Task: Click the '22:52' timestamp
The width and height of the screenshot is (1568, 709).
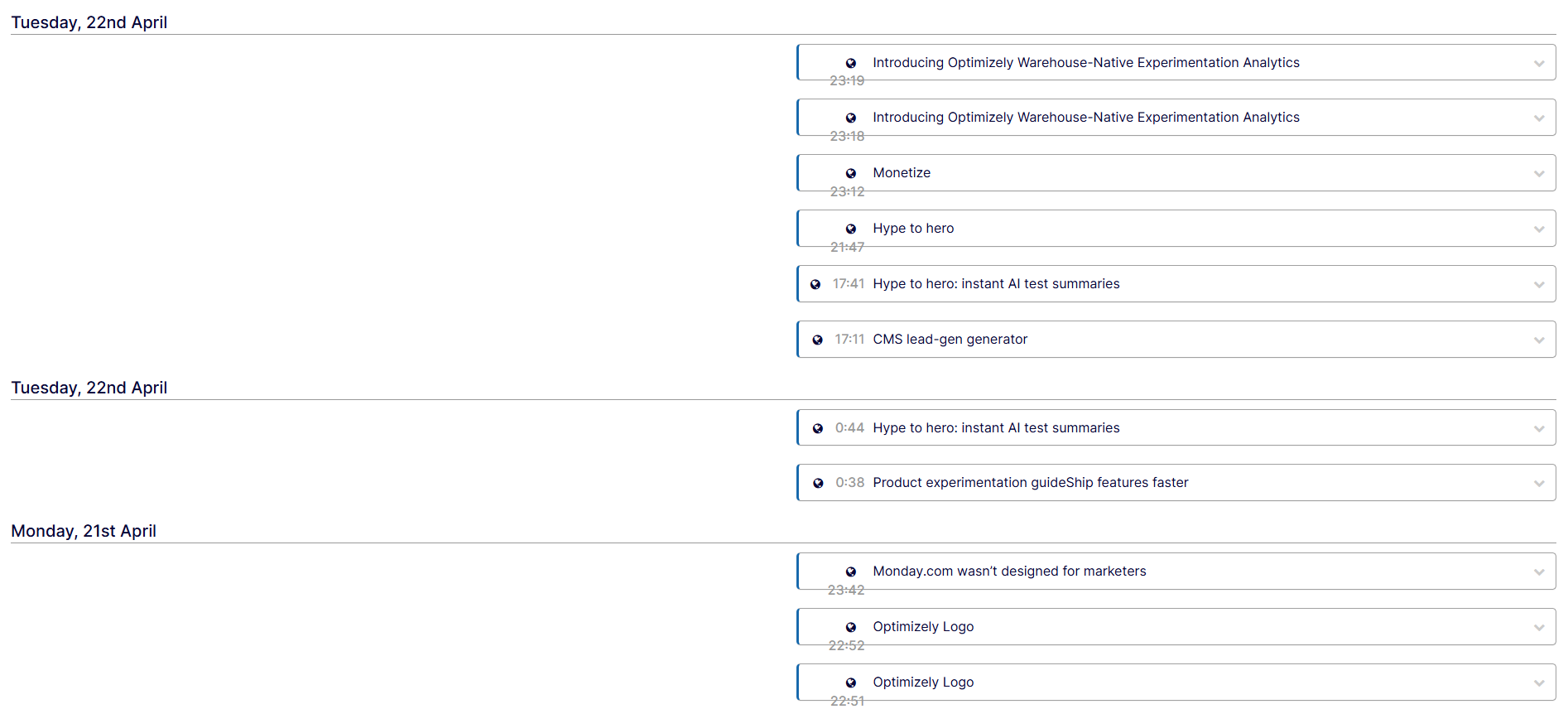Action: click(x=846, y=646)
